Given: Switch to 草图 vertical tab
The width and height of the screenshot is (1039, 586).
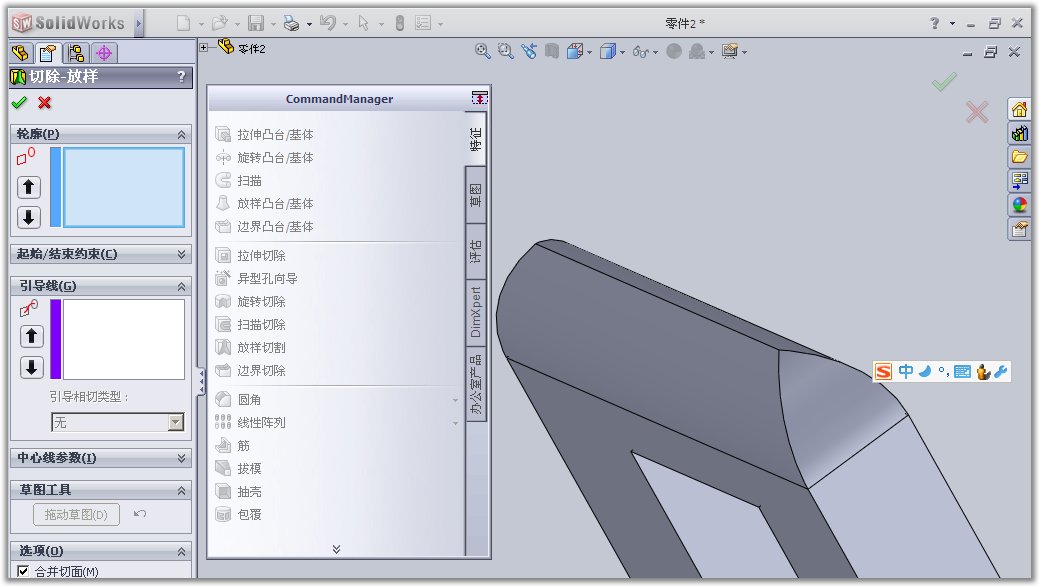Looking at the screenshot, I should click(476, 195).
